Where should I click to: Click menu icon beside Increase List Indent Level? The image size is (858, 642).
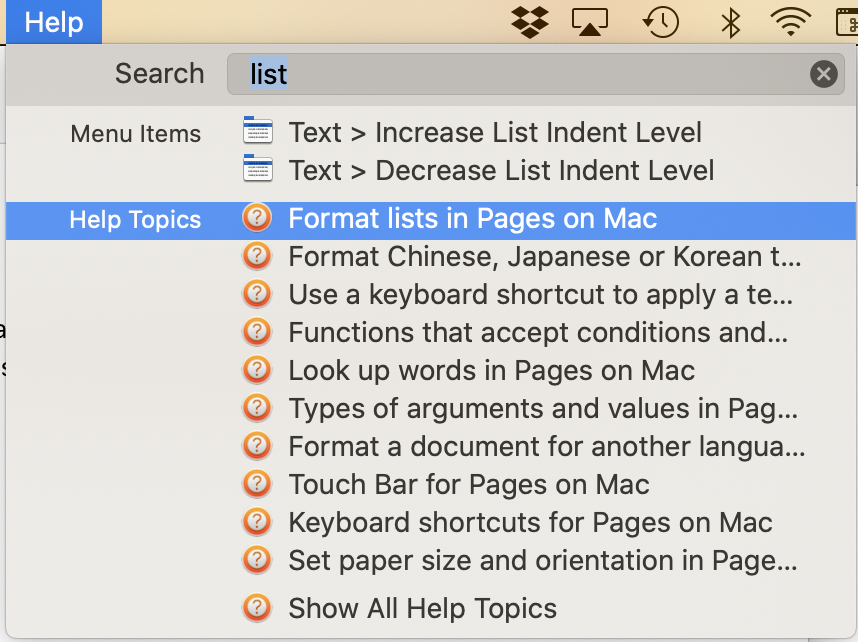[x=258, y=130]
